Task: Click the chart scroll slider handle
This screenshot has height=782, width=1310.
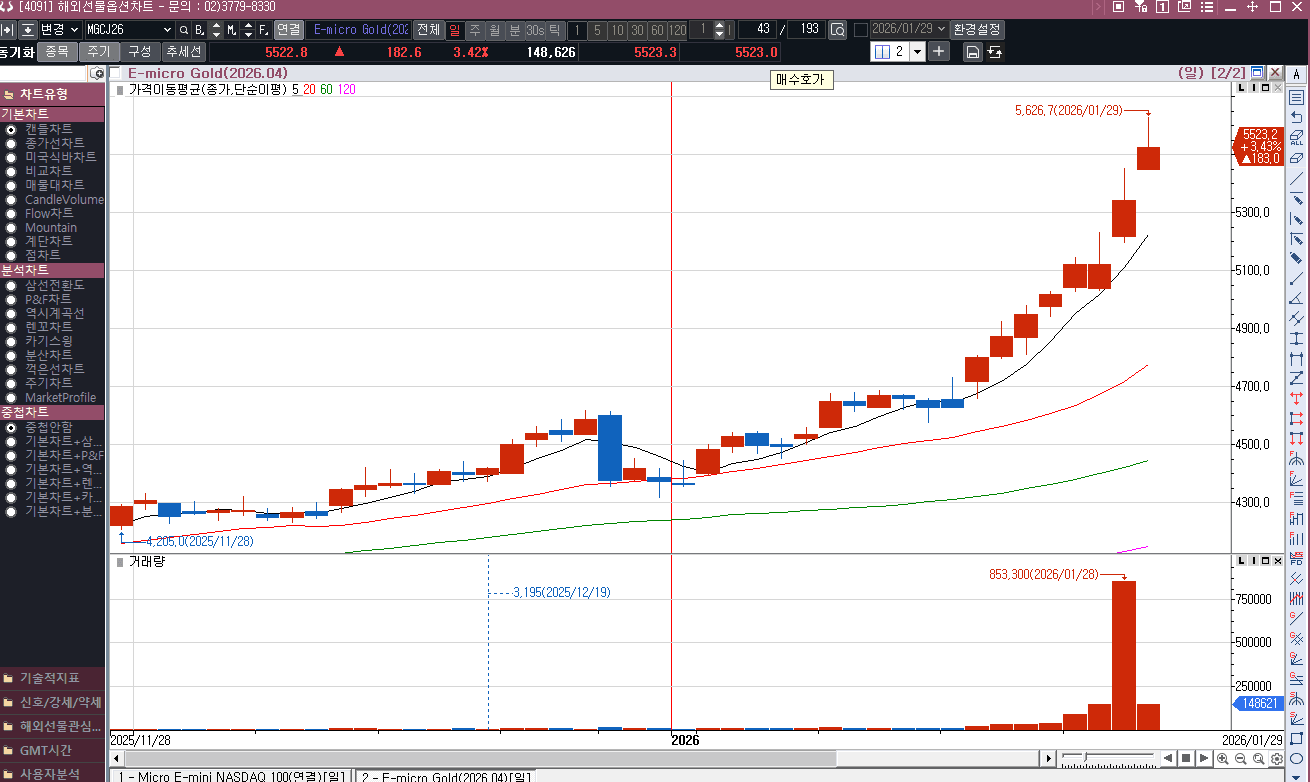Action: [x=1086, y=758]
